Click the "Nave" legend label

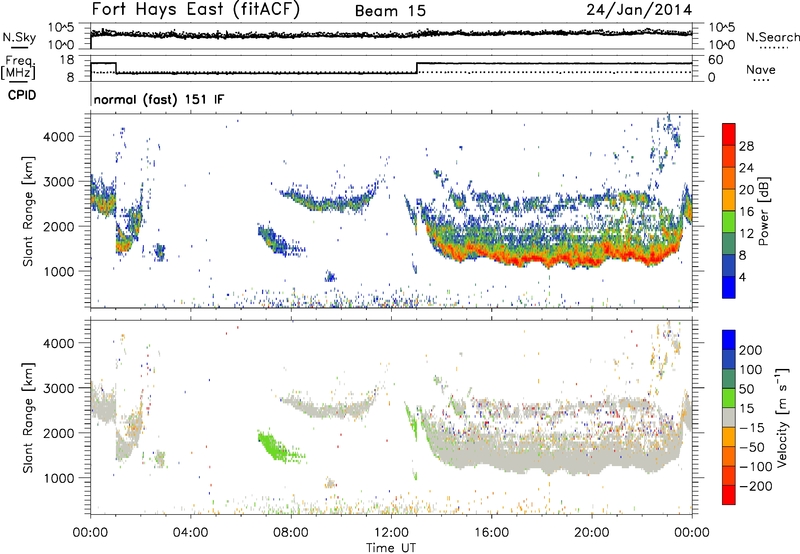coord(760,70)
